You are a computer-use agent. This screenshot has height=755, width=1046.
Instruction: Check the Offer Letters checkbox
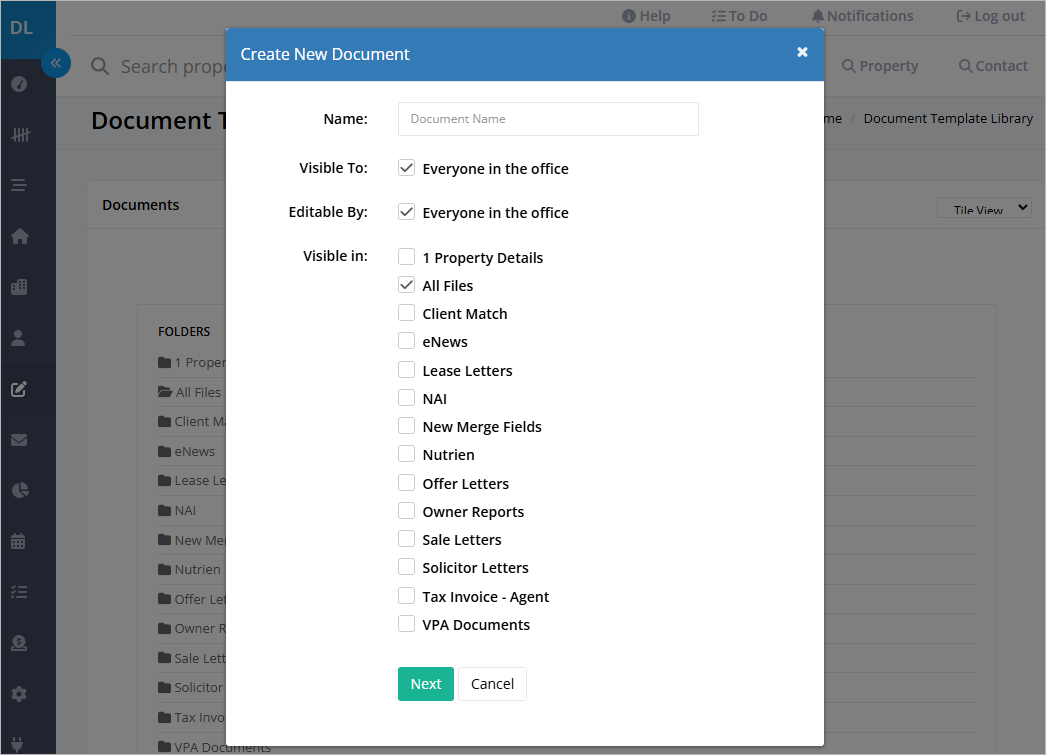(406, 482)
